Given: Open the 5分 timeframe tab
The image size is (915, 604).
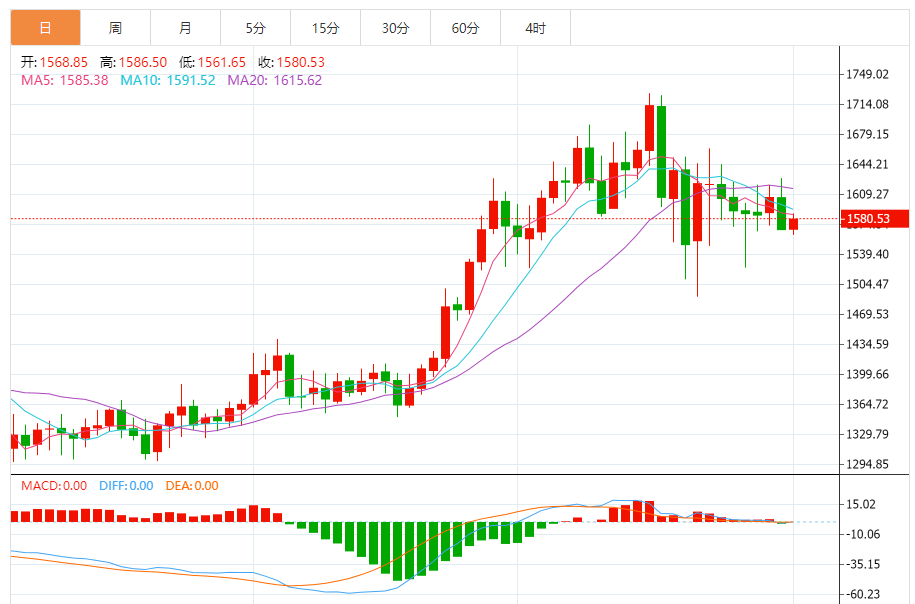Looking at the screenshot, I should tap(256, 27).
